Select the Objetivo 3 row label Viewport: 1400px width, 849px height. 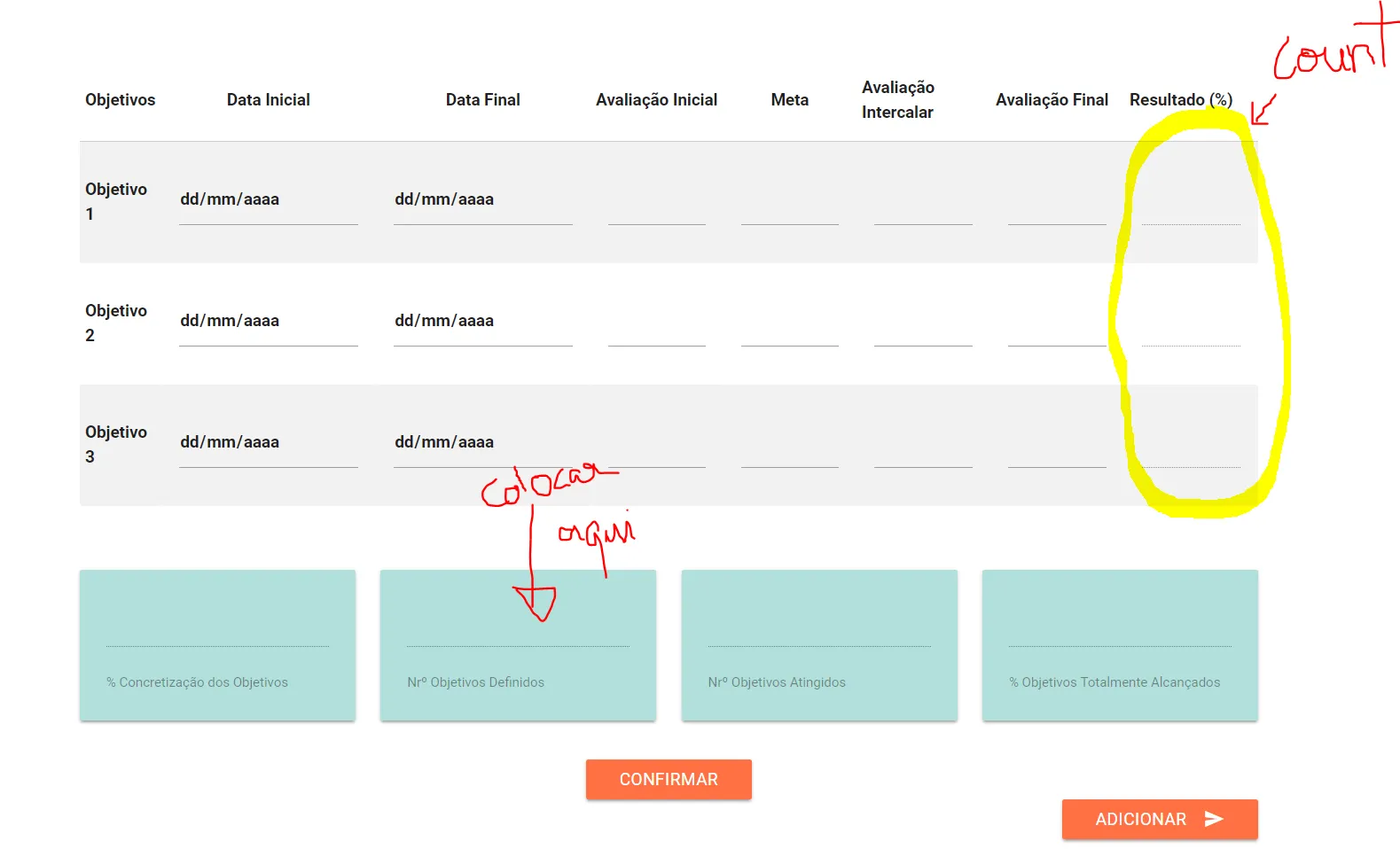tap(116, 444)
